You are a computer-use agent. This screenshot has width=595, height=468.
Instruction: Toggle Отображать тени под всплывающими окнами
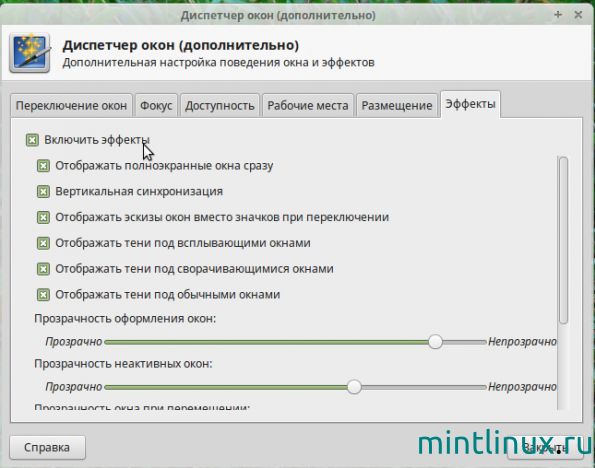click(x=43, y=243)
